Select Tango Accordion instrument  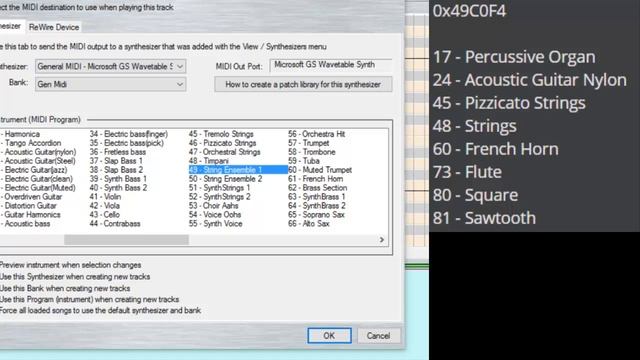(31, 143)
